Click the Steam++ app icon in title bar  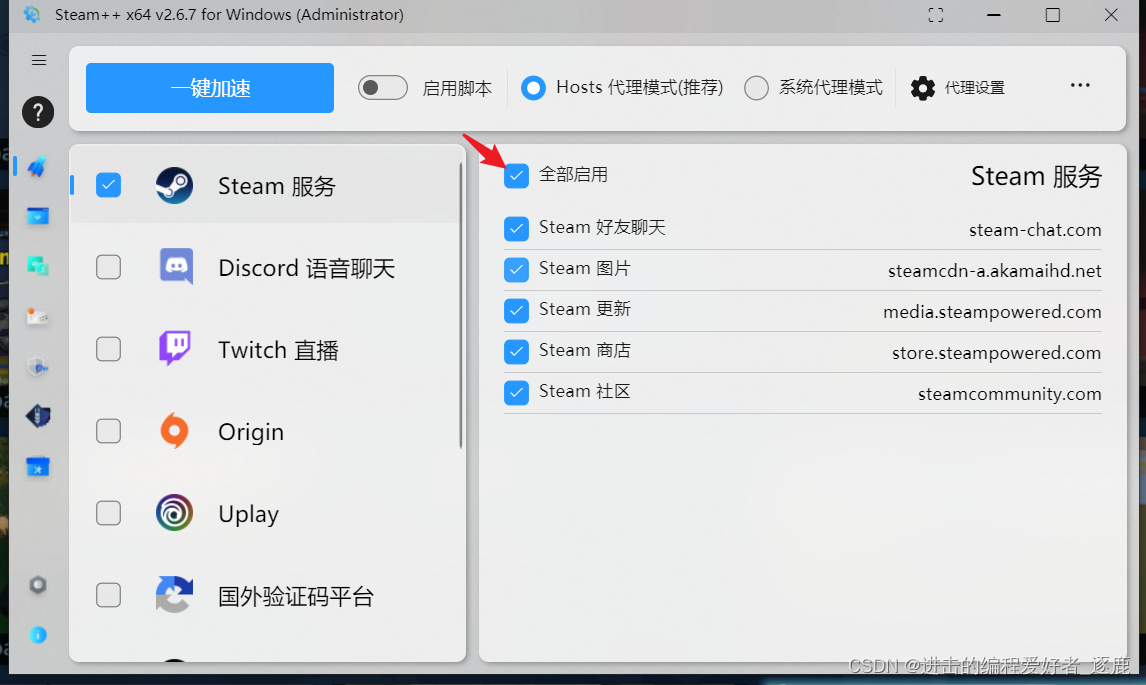click(31, 14)
